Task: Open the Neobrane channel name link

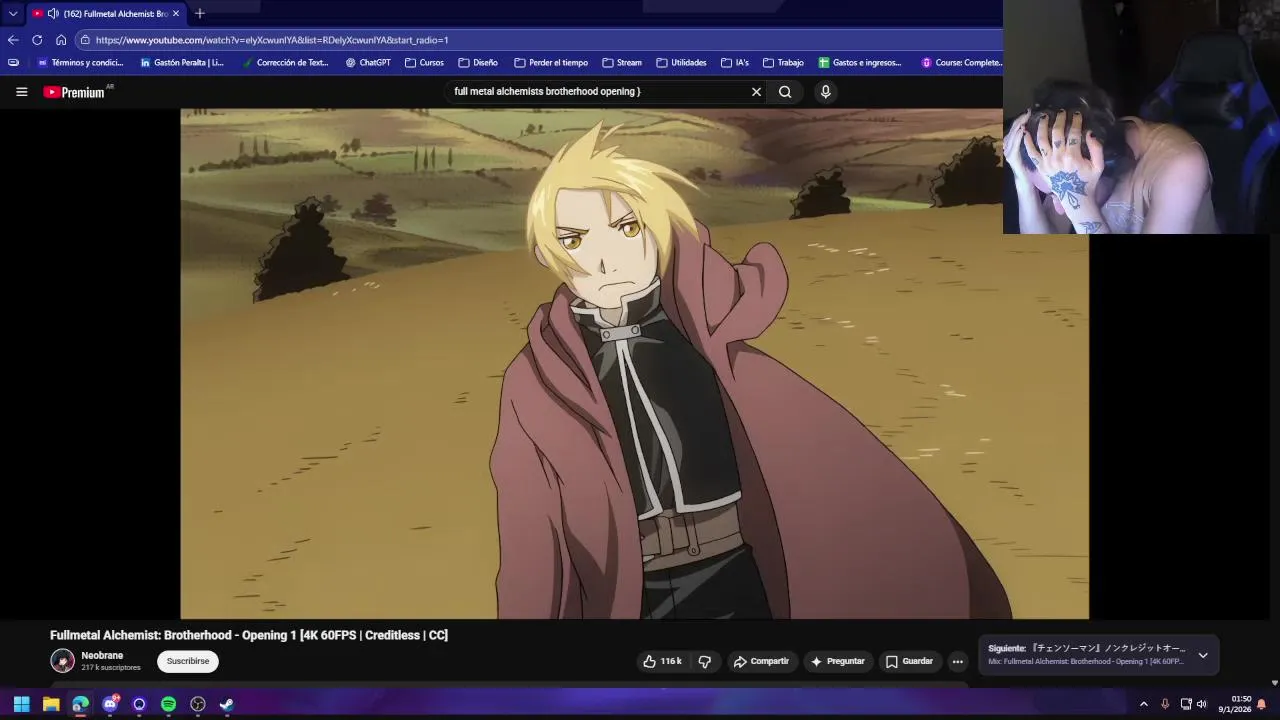Action: [102, 656]
